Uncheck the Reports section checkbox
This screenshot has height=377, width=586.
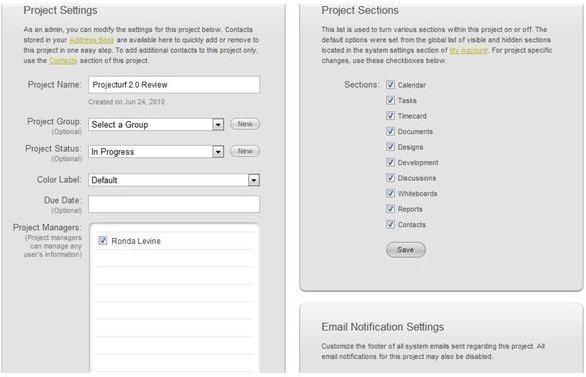click(x=390, y=208)
